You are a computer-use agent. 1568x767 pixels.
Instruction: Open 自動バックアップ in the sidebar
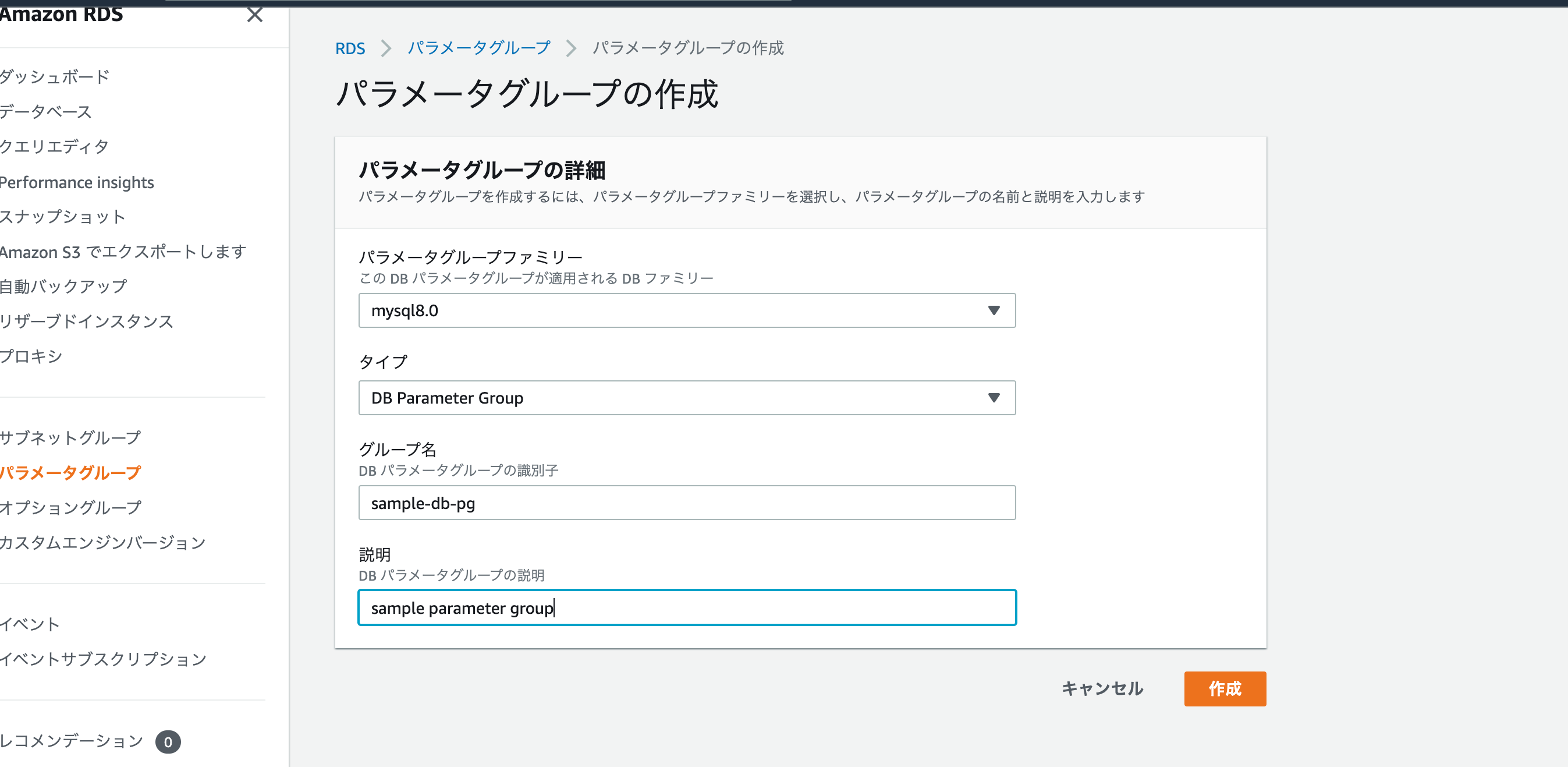click(63, 285)
